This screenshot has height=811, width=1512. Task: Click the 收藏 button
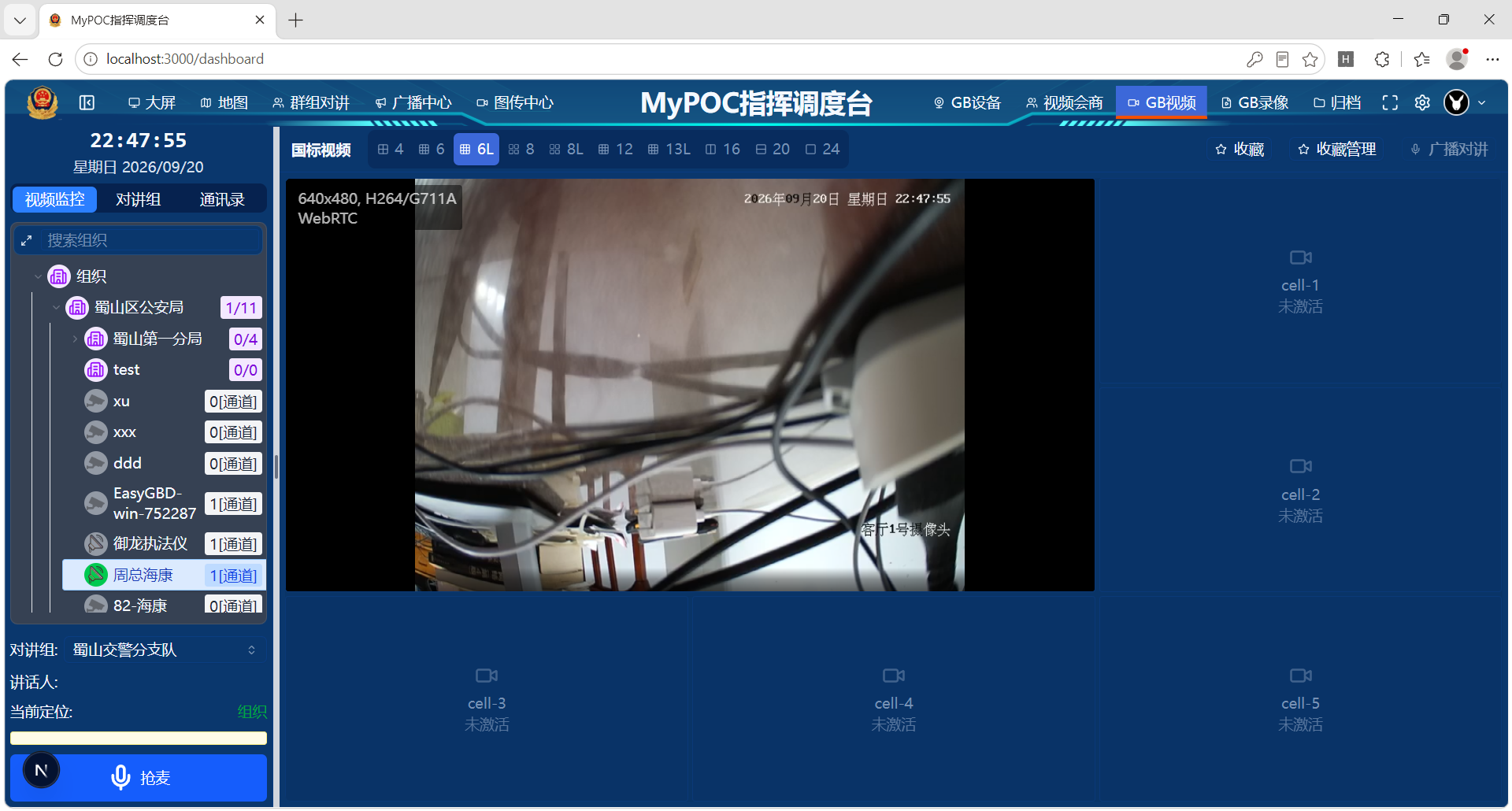click(x=1240, y=149)
